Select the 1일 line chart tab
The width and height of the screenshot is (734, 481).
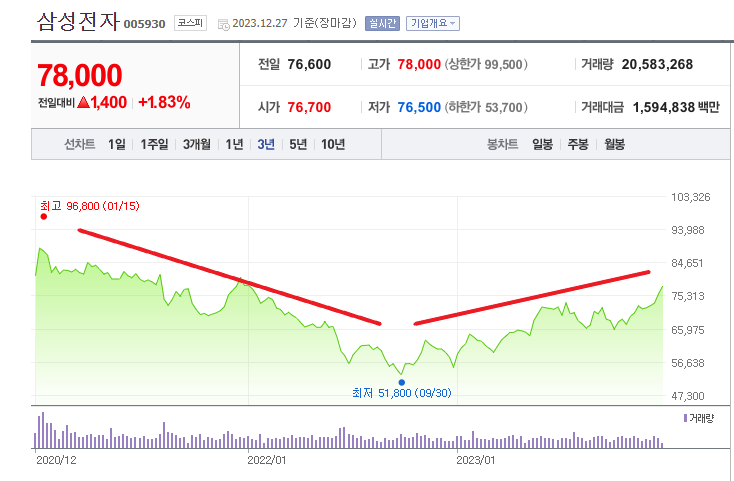[117, 144]
